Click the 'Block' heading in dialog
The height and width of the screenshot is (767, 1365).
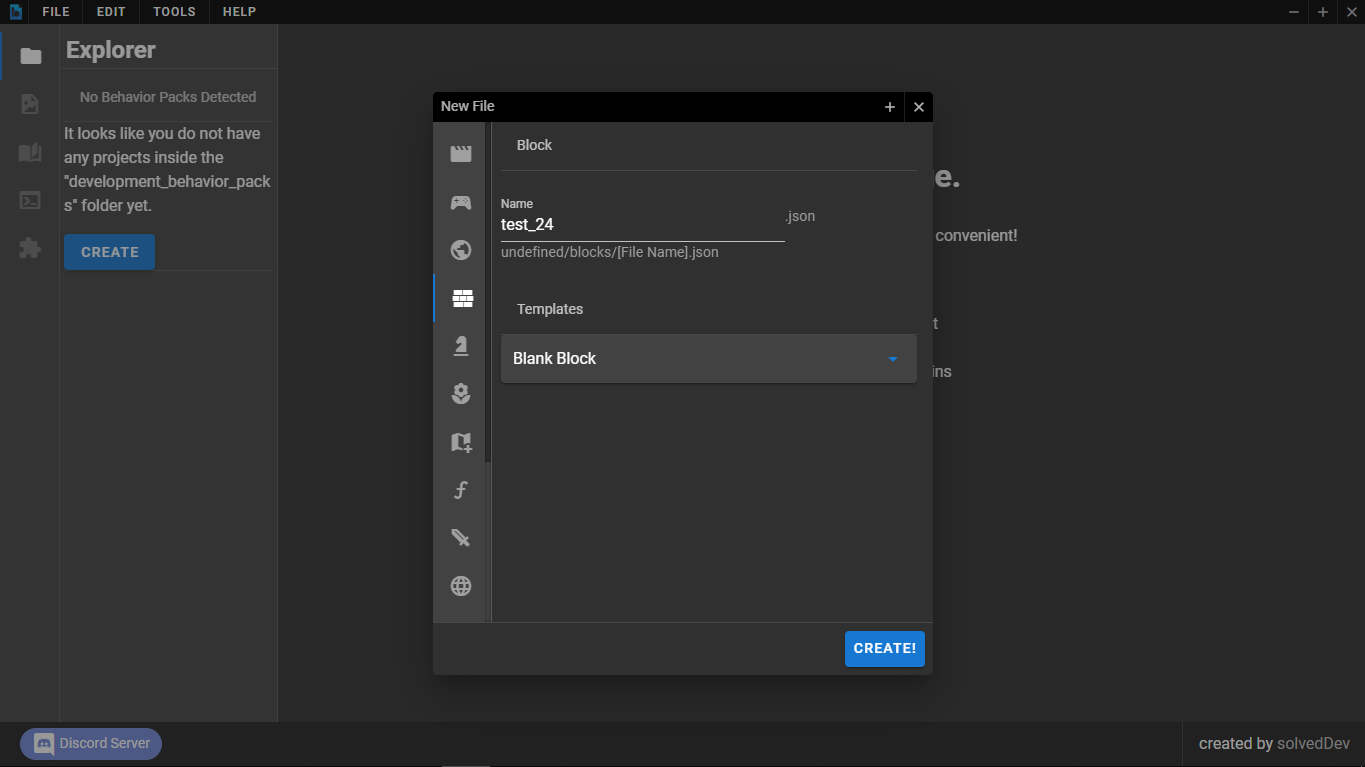pyautogui.click(x=534, y=145)
